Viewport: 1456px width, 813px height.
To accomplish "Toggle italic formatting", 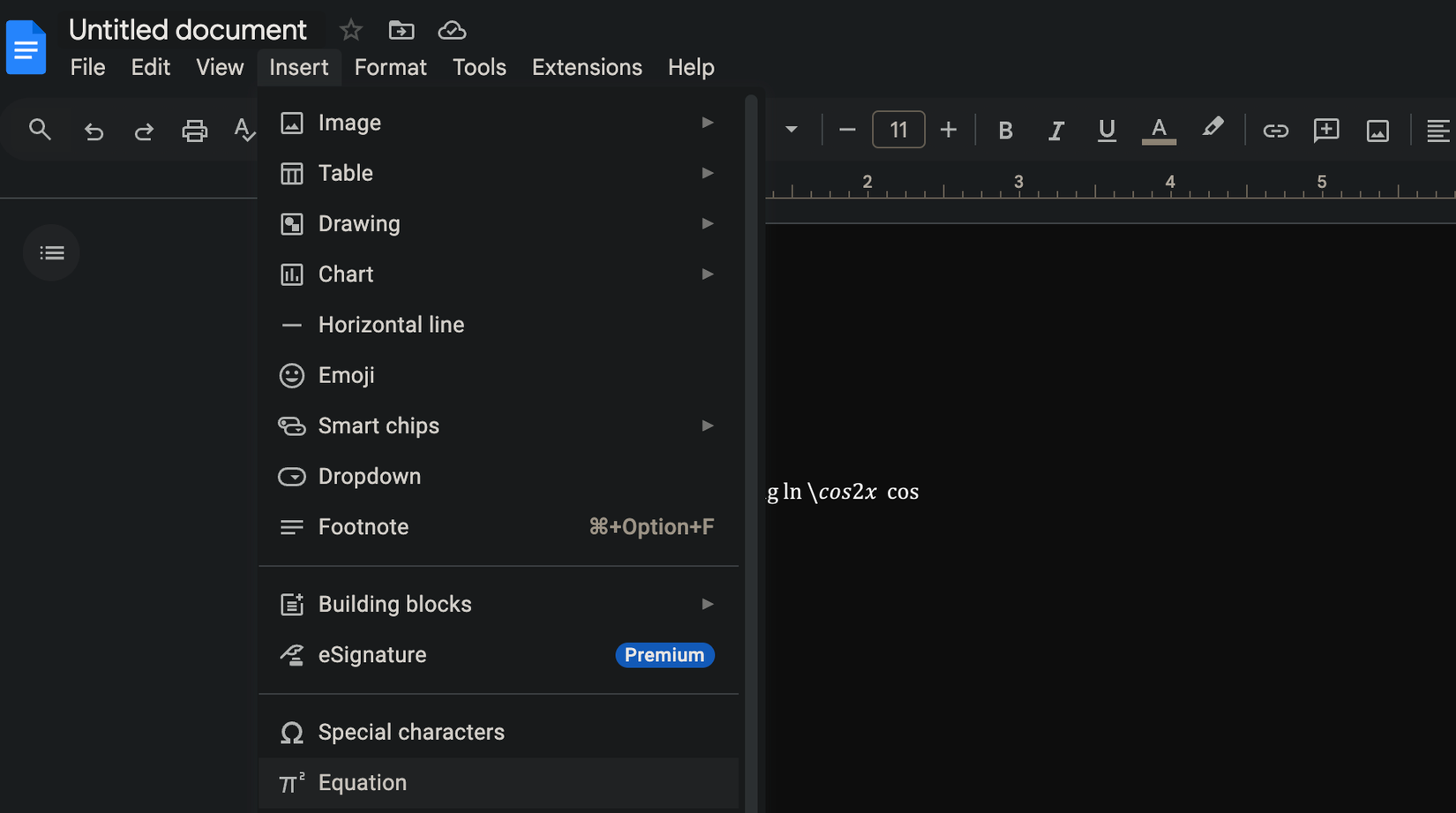I will (1055, 130).
